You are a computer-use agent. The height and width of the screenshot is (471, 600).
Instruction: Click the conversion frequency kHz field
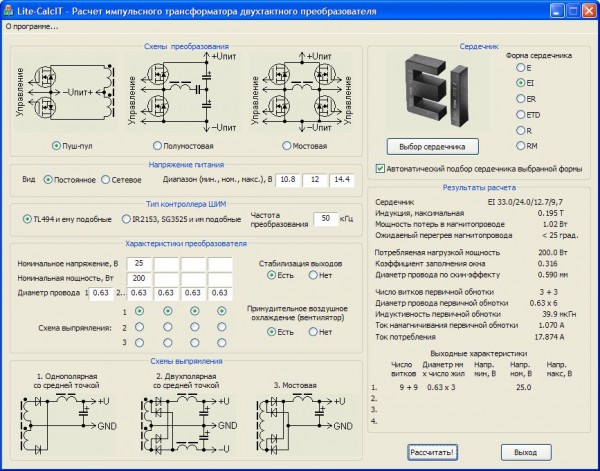click(x=327, y=218)
